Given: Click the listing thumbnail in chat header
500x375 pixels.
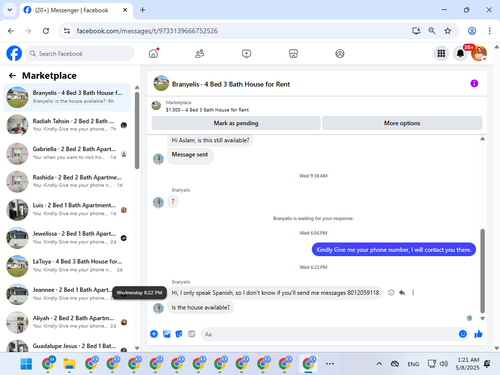Looking at the screenshot, I should coord(161,83).
